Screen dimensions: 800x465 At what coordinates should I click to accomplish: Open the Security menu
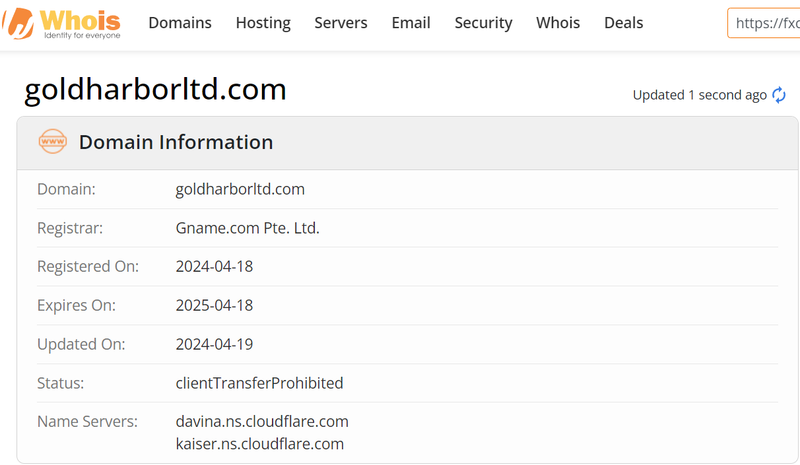tap(484, 23)
